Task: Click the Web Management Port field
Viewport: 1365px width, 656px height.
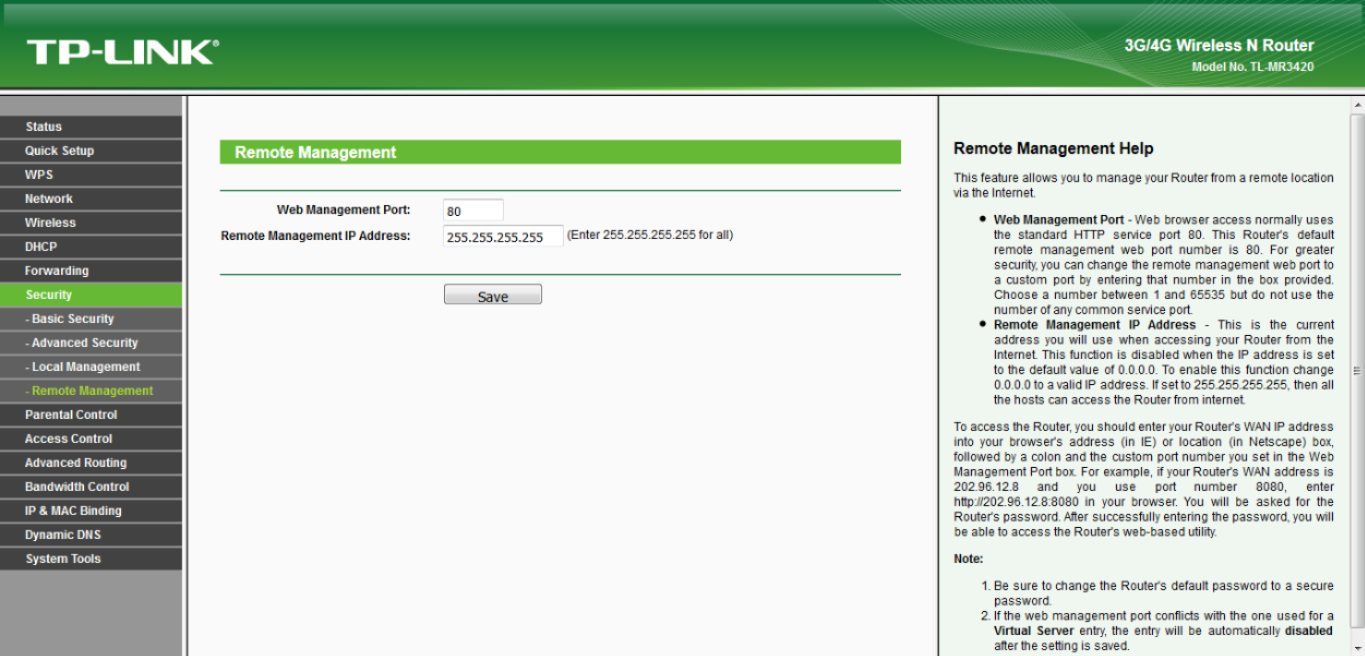Action: tap(473, 211)
